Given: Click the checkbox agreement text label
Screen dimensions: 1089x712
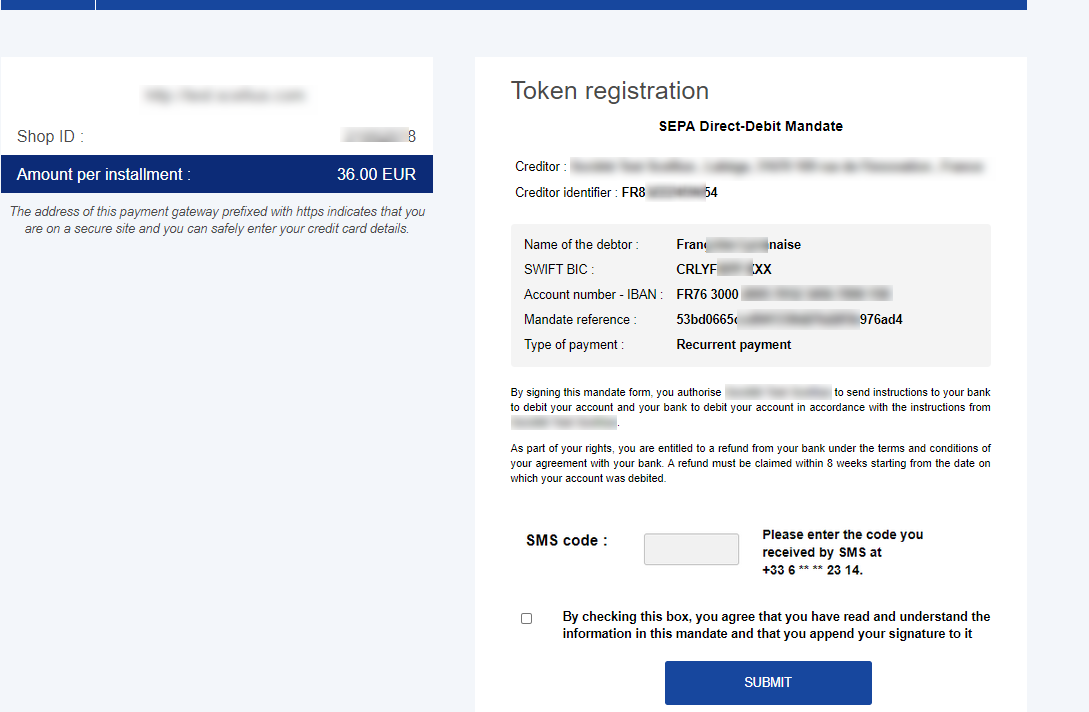Looking at the screenshot, I should [x=776, y=625].
